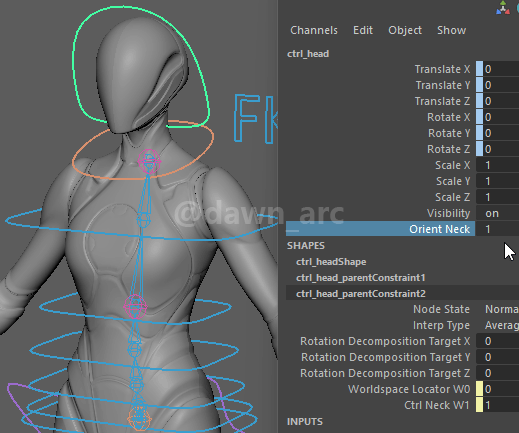Select the Rotate Y channel label
519x433 pixels.
tap(449, 133)
